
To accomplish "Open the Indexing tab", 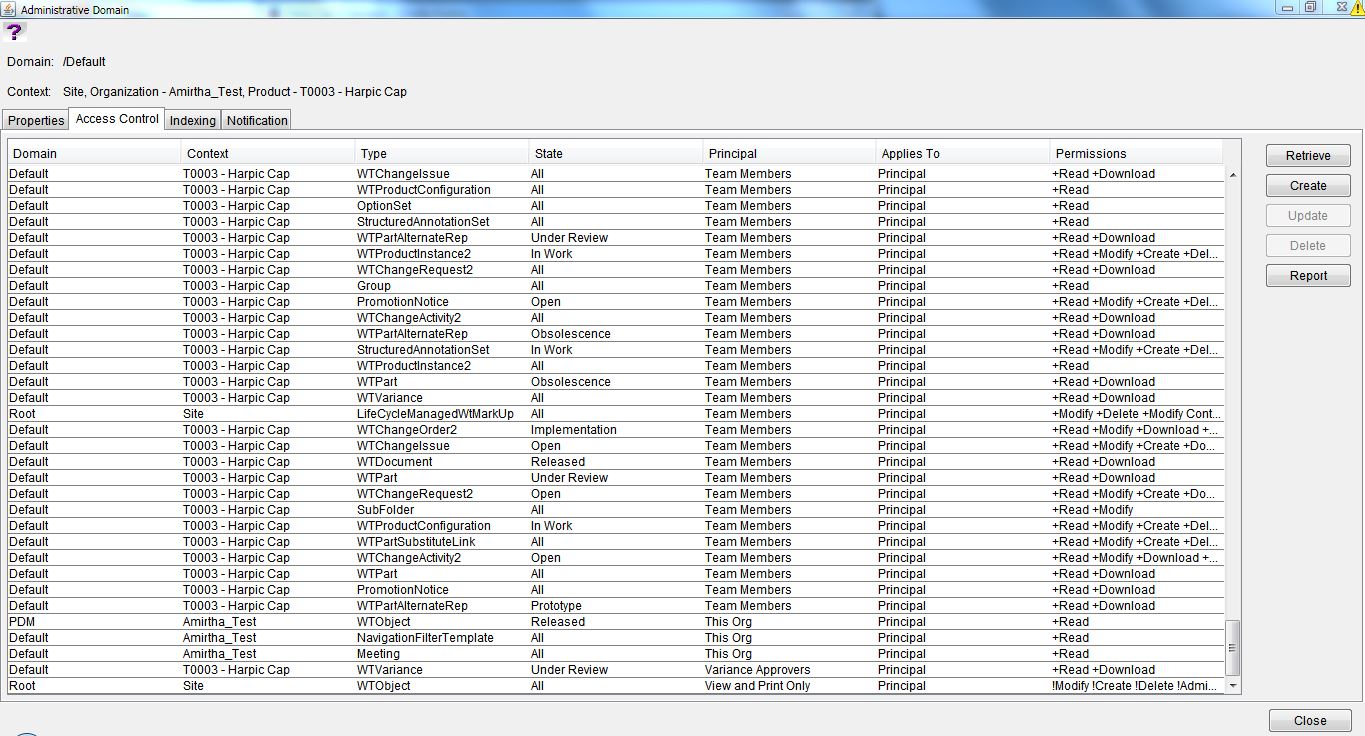I will point(193,120).
